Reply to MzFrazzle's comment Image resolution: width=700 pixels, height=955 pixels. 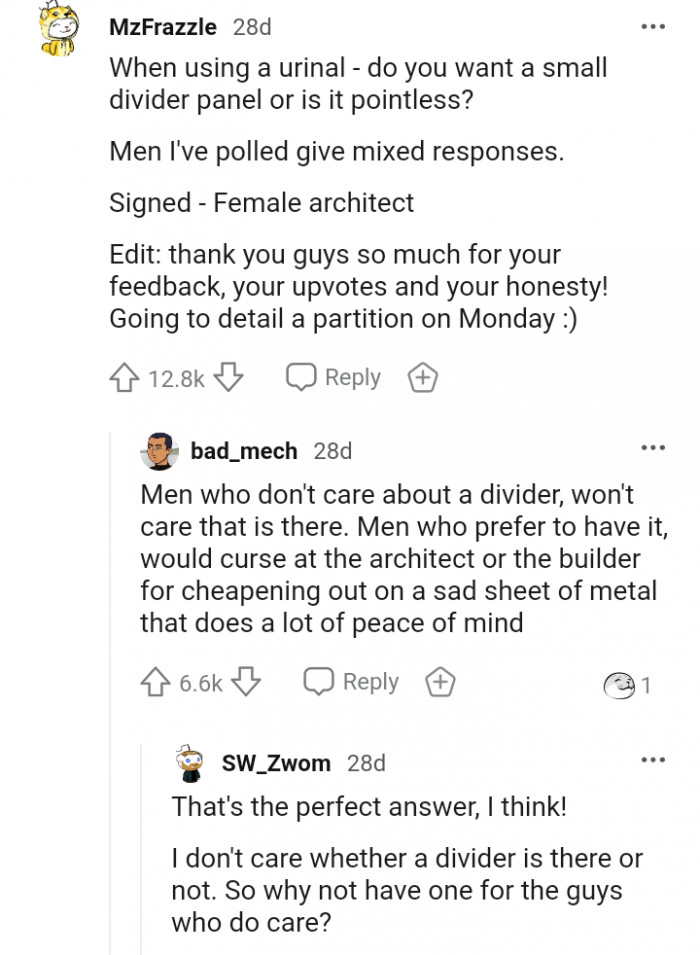tap(334, 378)
